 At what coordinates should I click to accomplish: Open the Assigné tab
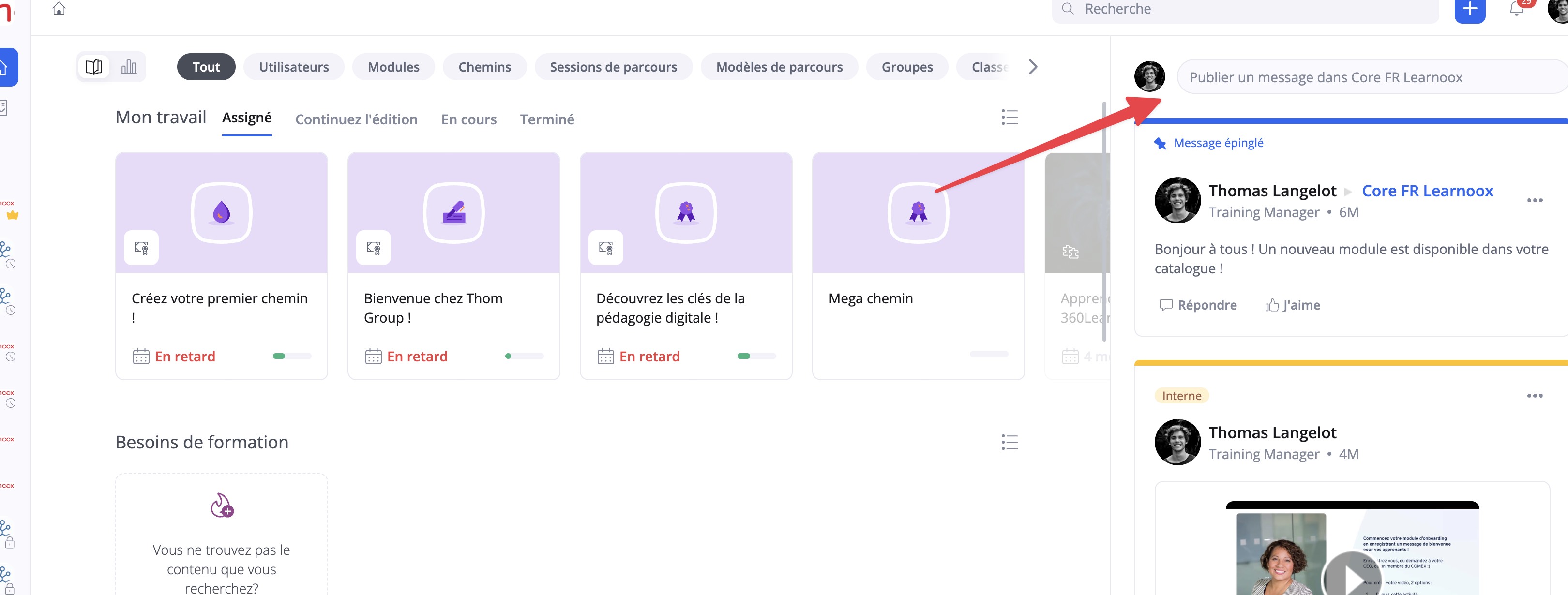(246, 118)
